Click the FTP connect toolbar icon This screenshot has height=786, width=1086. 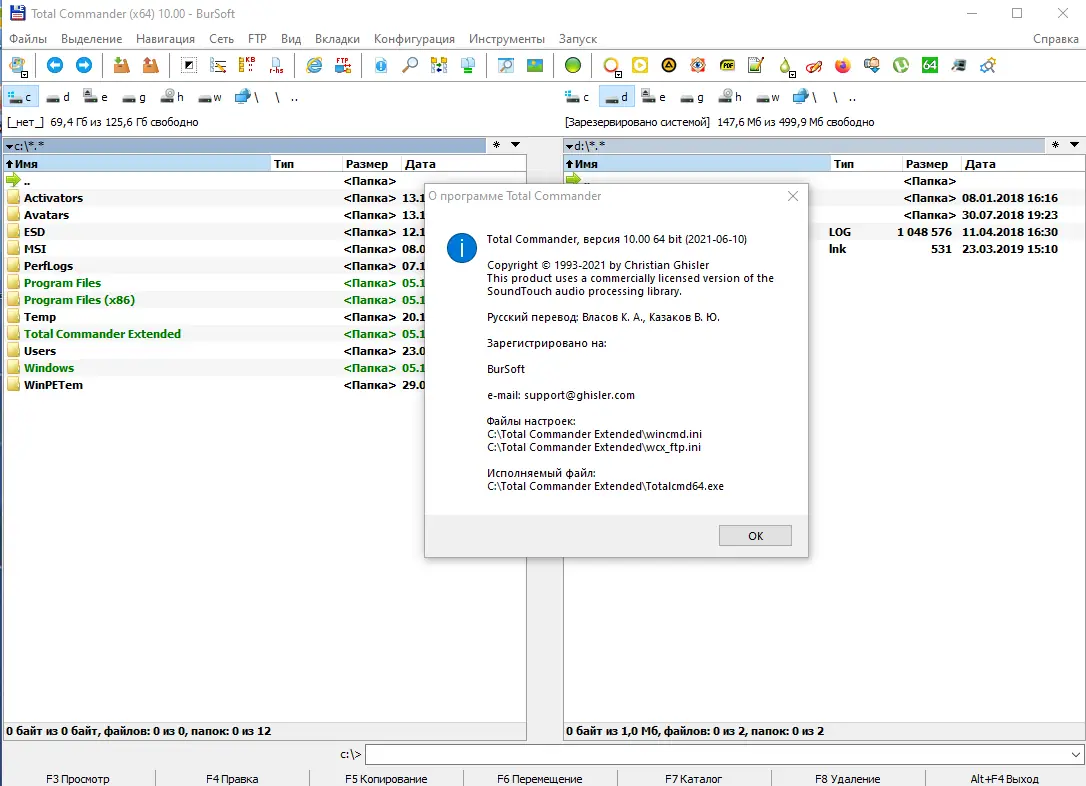[343, 65]
